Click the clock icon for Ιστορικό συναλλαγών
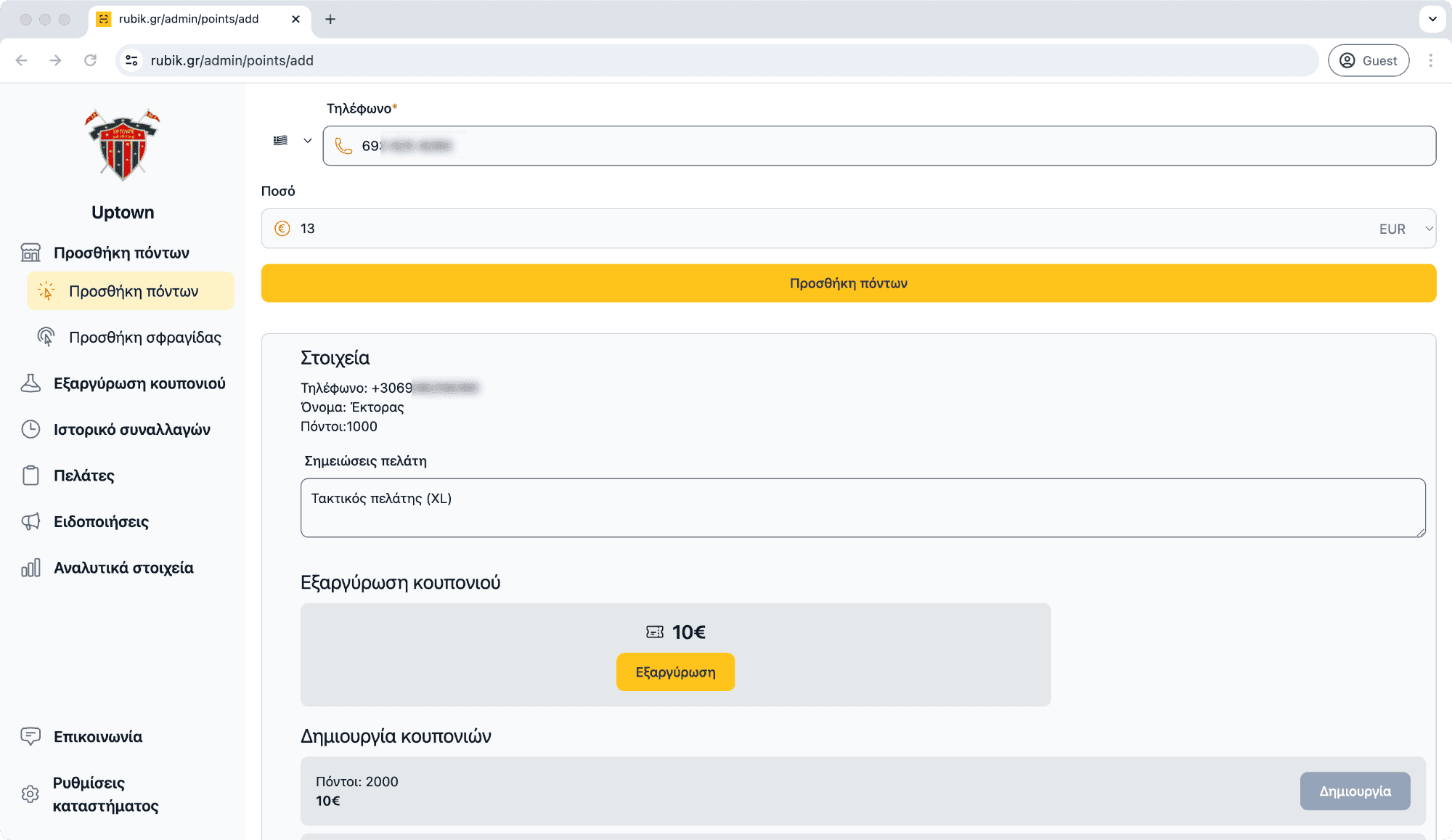 30,429
